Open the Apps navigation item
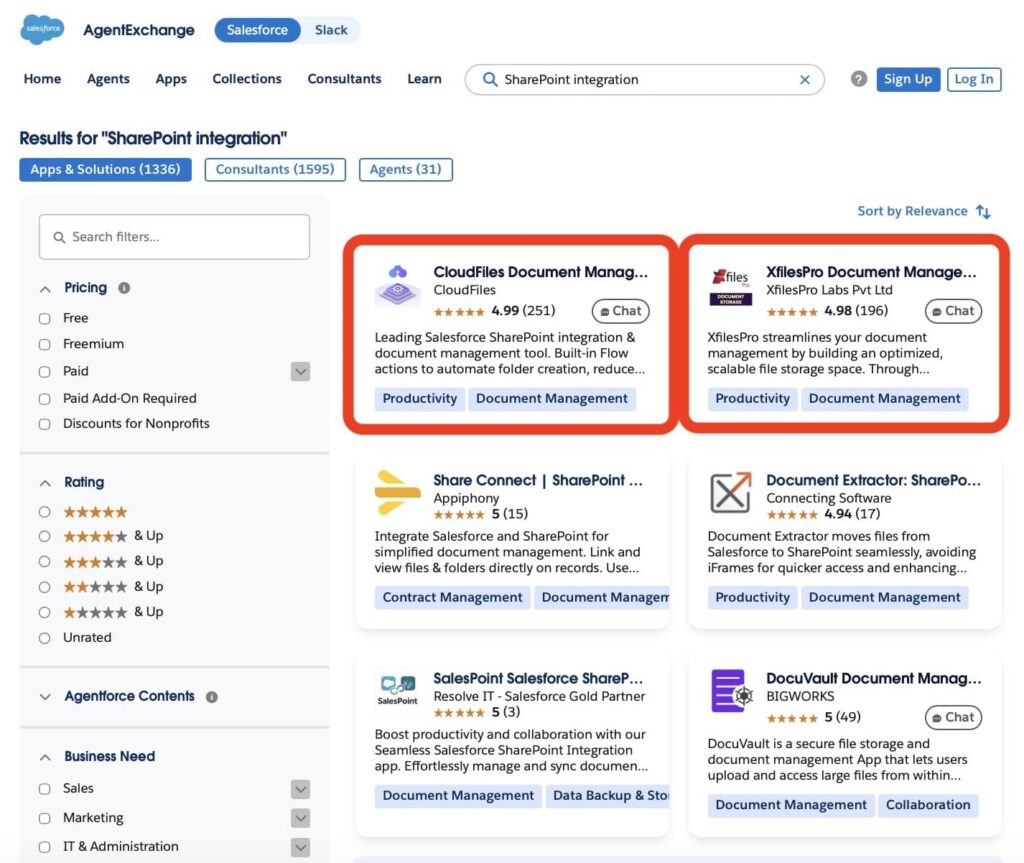Image resolution: width=1024 pixels, height=863 pixels. pyautogui.click(x=171, y=79)
